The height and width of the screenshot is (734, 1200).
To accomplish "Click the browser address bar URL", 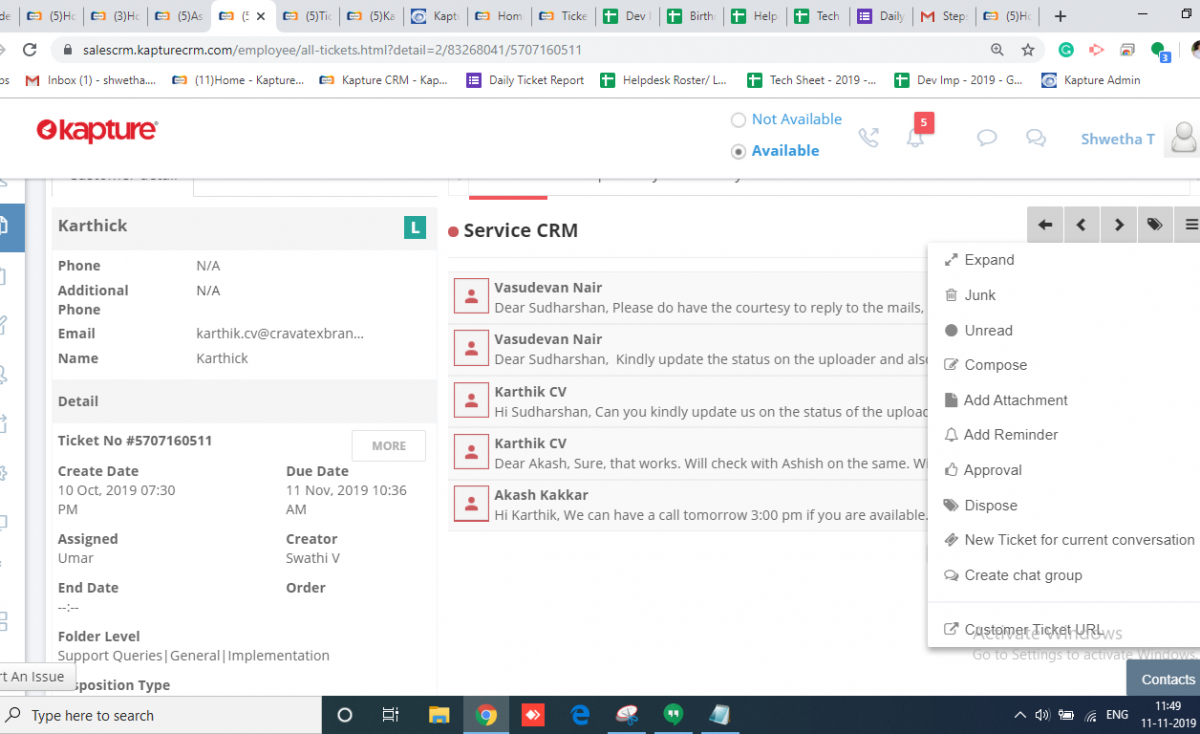I will point(330,50).
